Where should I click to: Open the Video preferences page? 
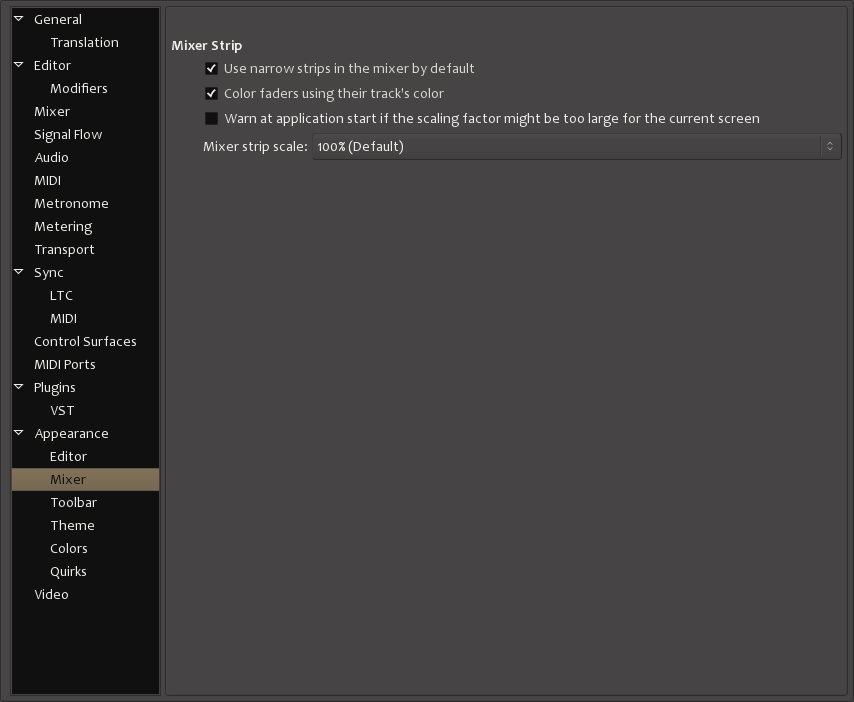click(x=51, y=594)
